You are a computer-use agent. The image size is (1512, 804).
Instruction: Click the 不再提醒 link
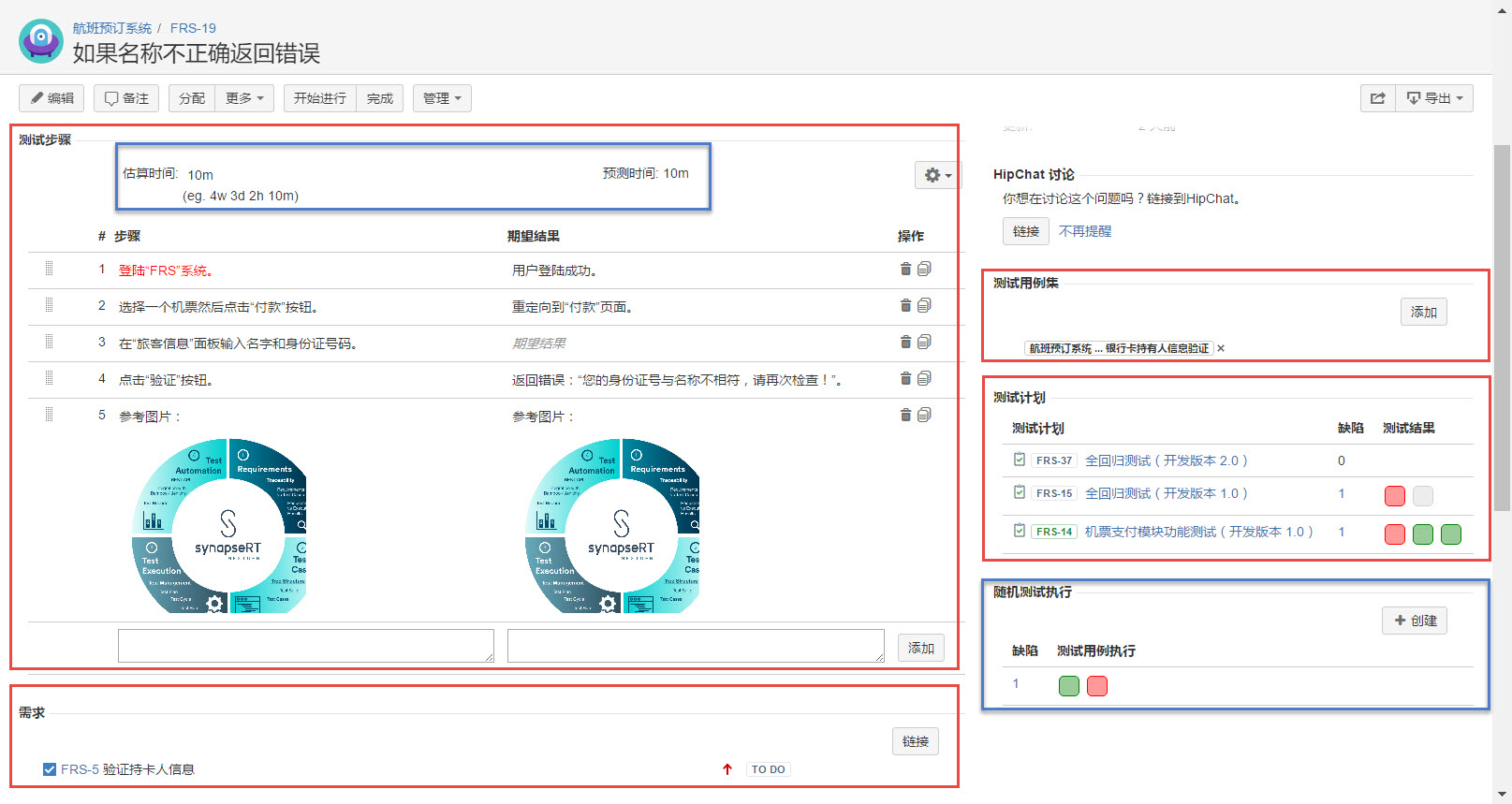[x=1085, y=231]
